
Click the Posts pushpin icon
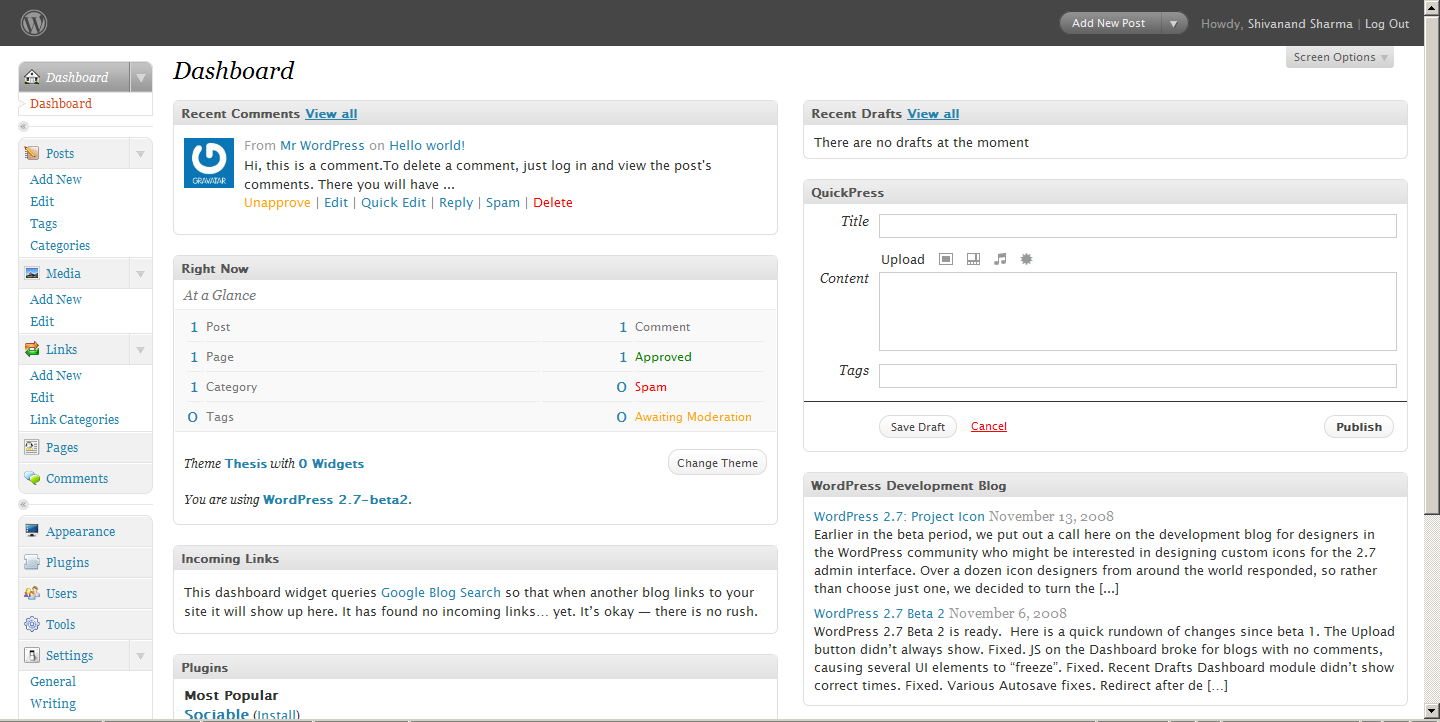[32, 153]
